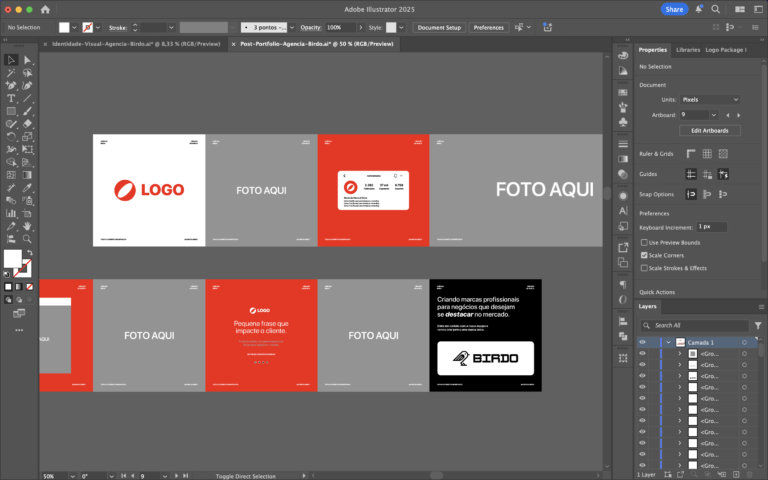Select the Type tool
The height and width of the screenshot is (480, 768).
11,99
